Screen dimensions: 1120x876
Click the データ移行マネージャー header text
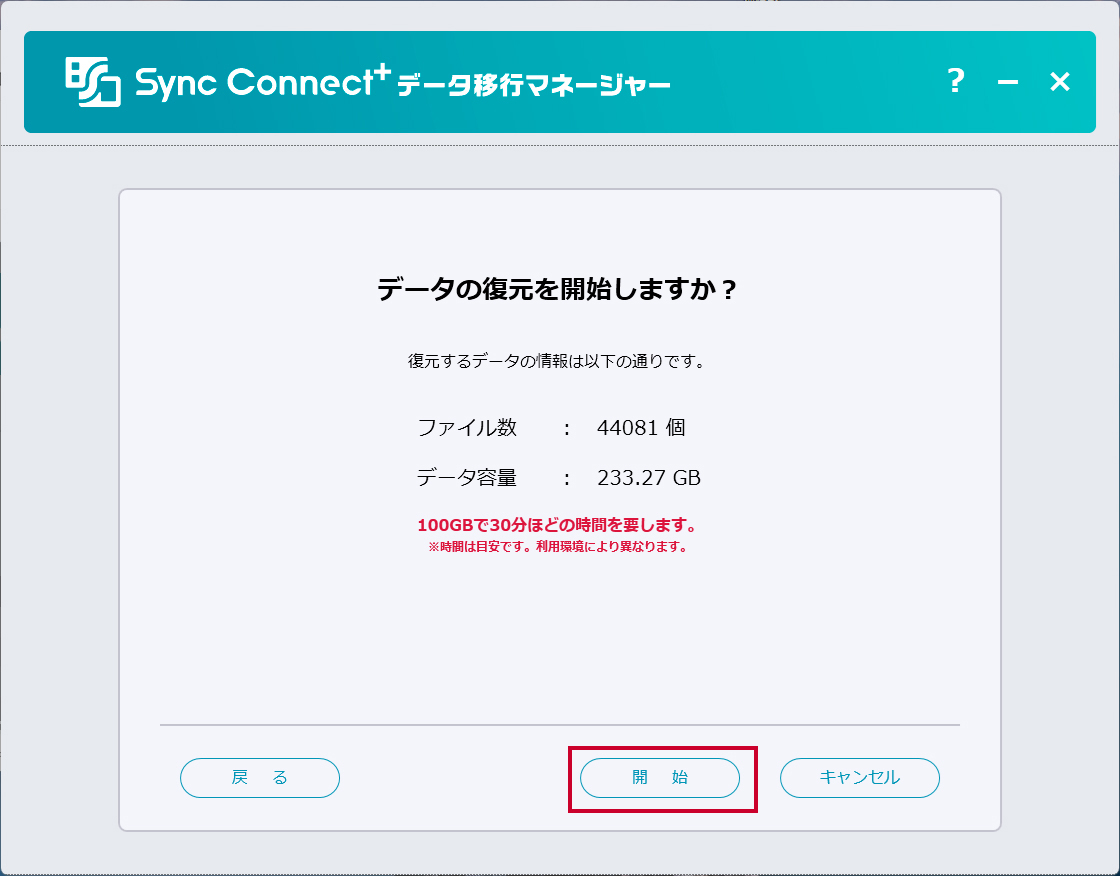tap(533, 86)
